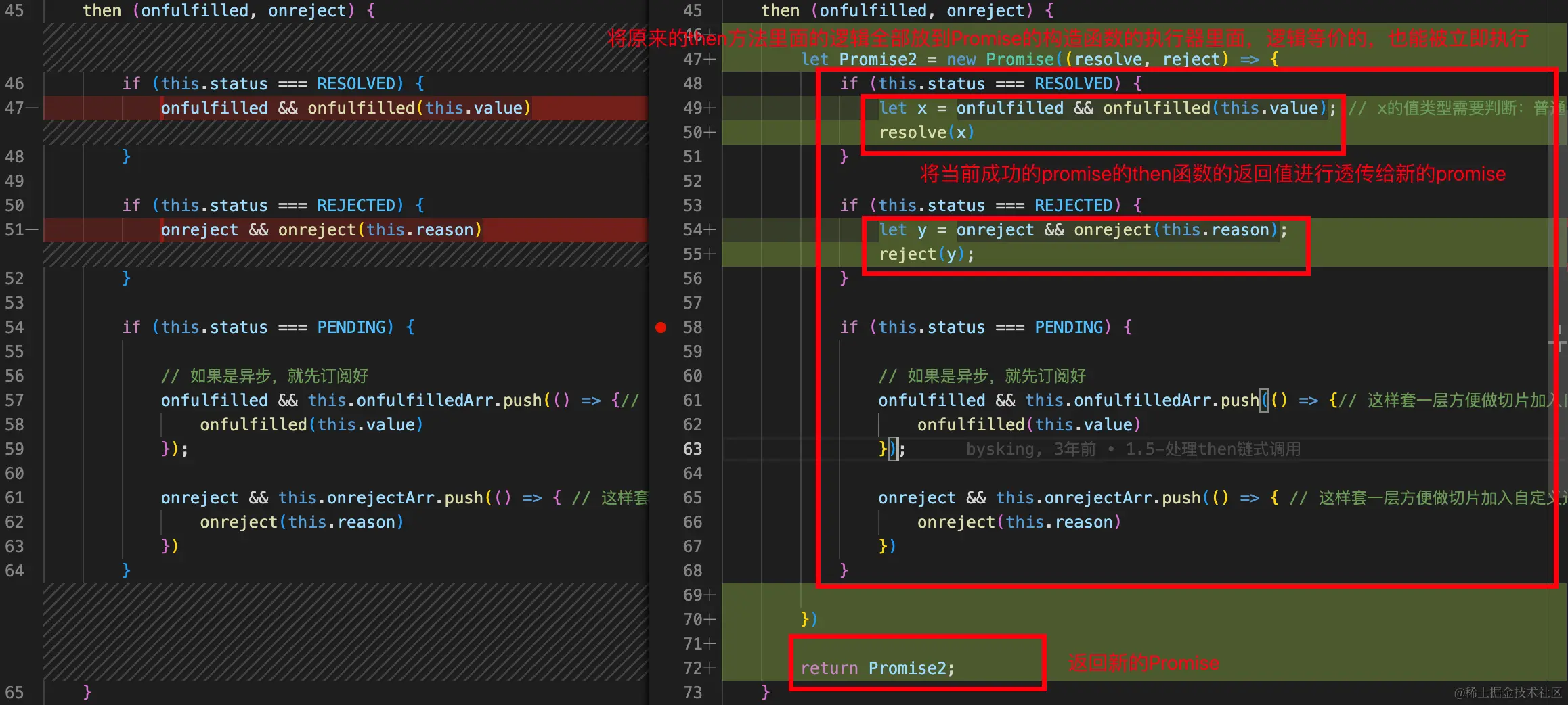This screenshot has width=1568, height=705.
Task: Click "if (this.status === RESOLVED)" on original line 46
Action: [x=263, y=84]
